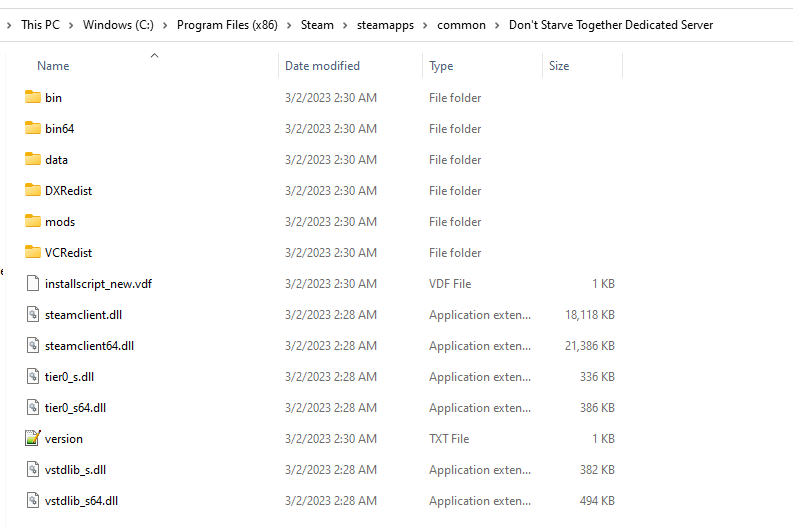Viewport: 793px width, 526px height.
Task: Expand chevron after This PC breadcrumb
Action: pyautogui.click(x=74, y=25)
